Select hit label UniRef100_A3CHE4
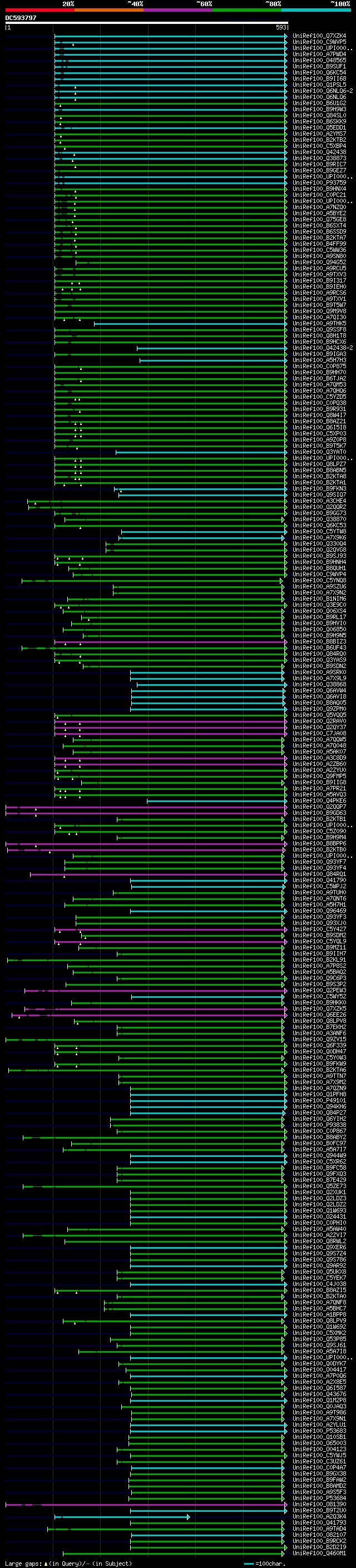The width and height of the screenshot is (356, 1568). point(319,501)
